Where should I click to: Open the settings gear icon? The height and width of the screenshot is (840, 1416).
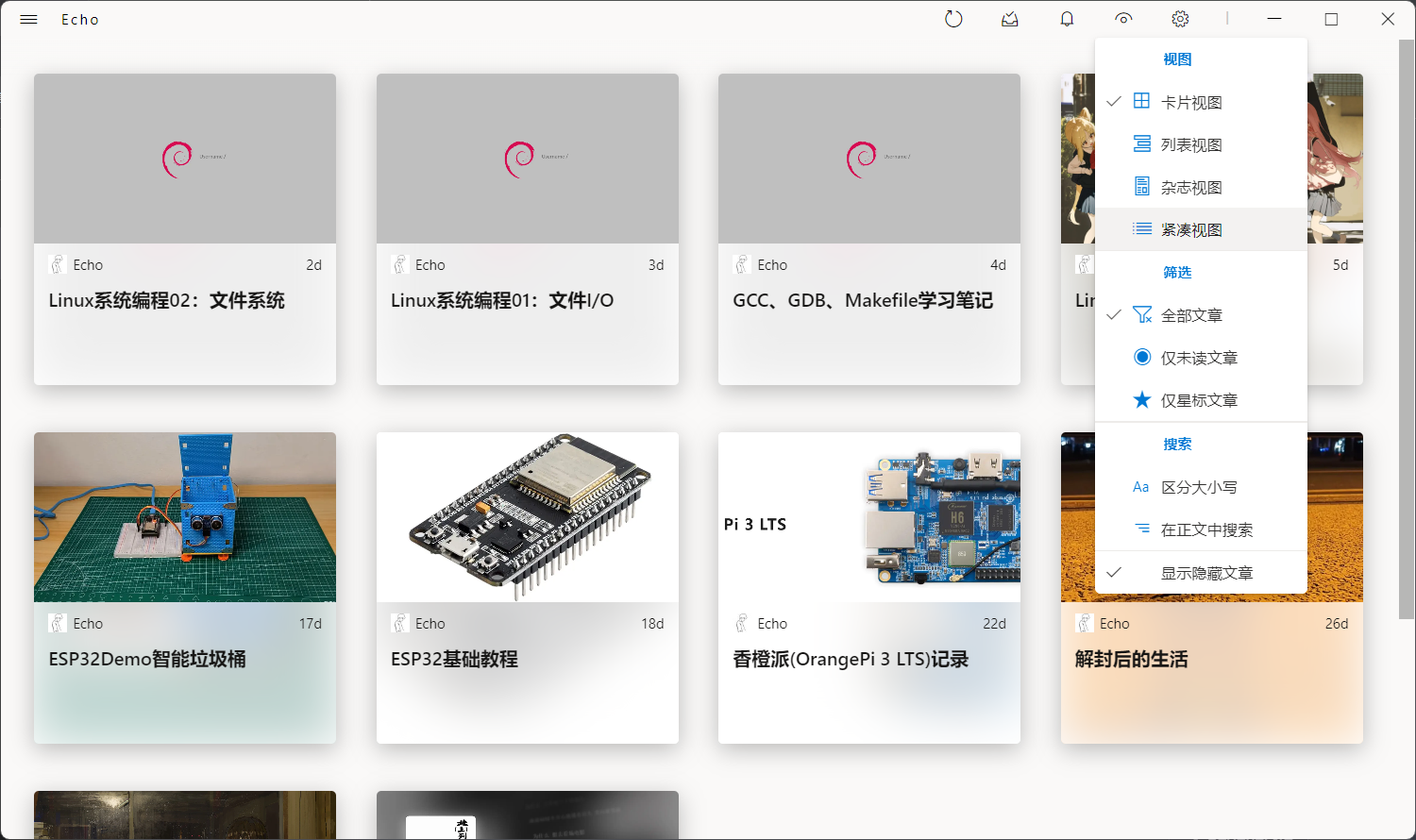pyautogui.click(x=1180, y=19)
